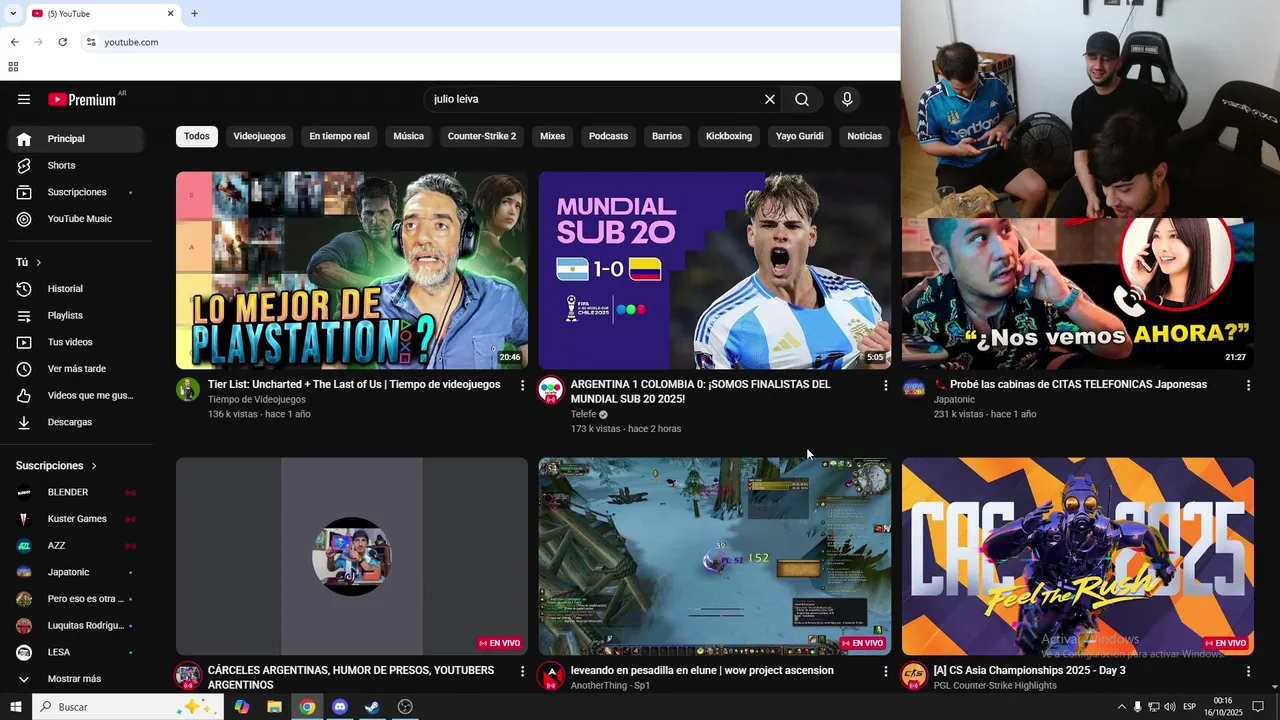Expand Suscripciones section heading chevron
The width and height of the screenshot is (1280, 720).
click(x=94, y=466)
